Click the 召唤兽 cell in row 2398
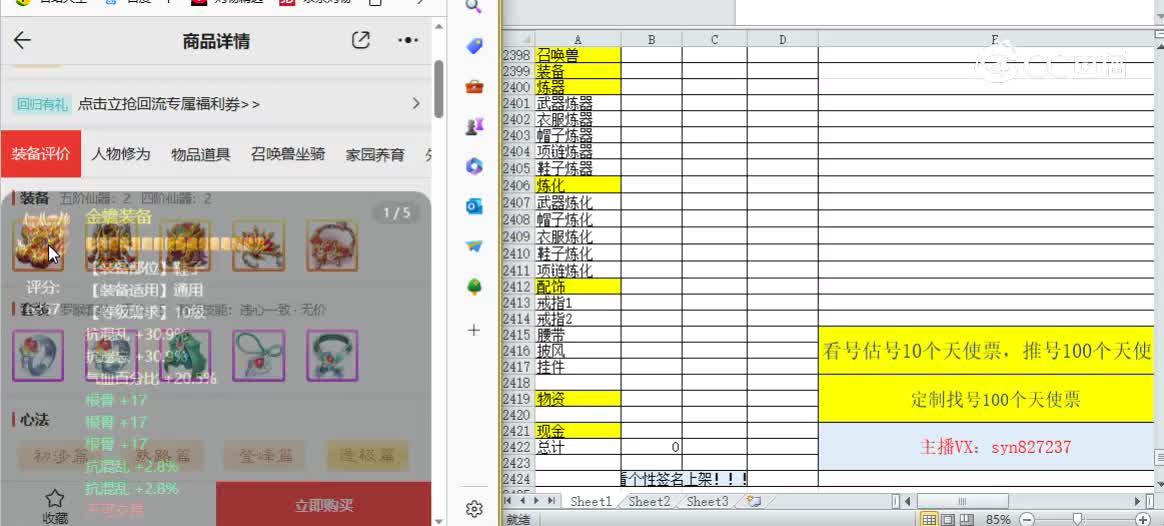Screen dimensions: 1164x526 click(578, 54)
